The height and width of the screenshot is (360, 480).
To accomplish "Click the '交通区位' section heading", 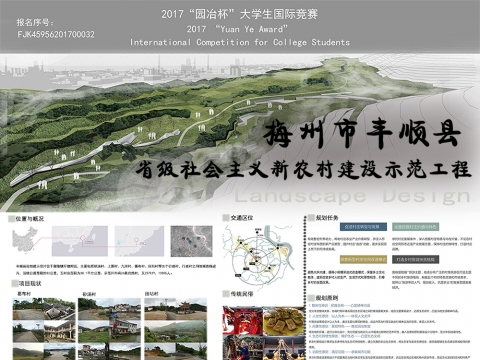I will 242,218.
